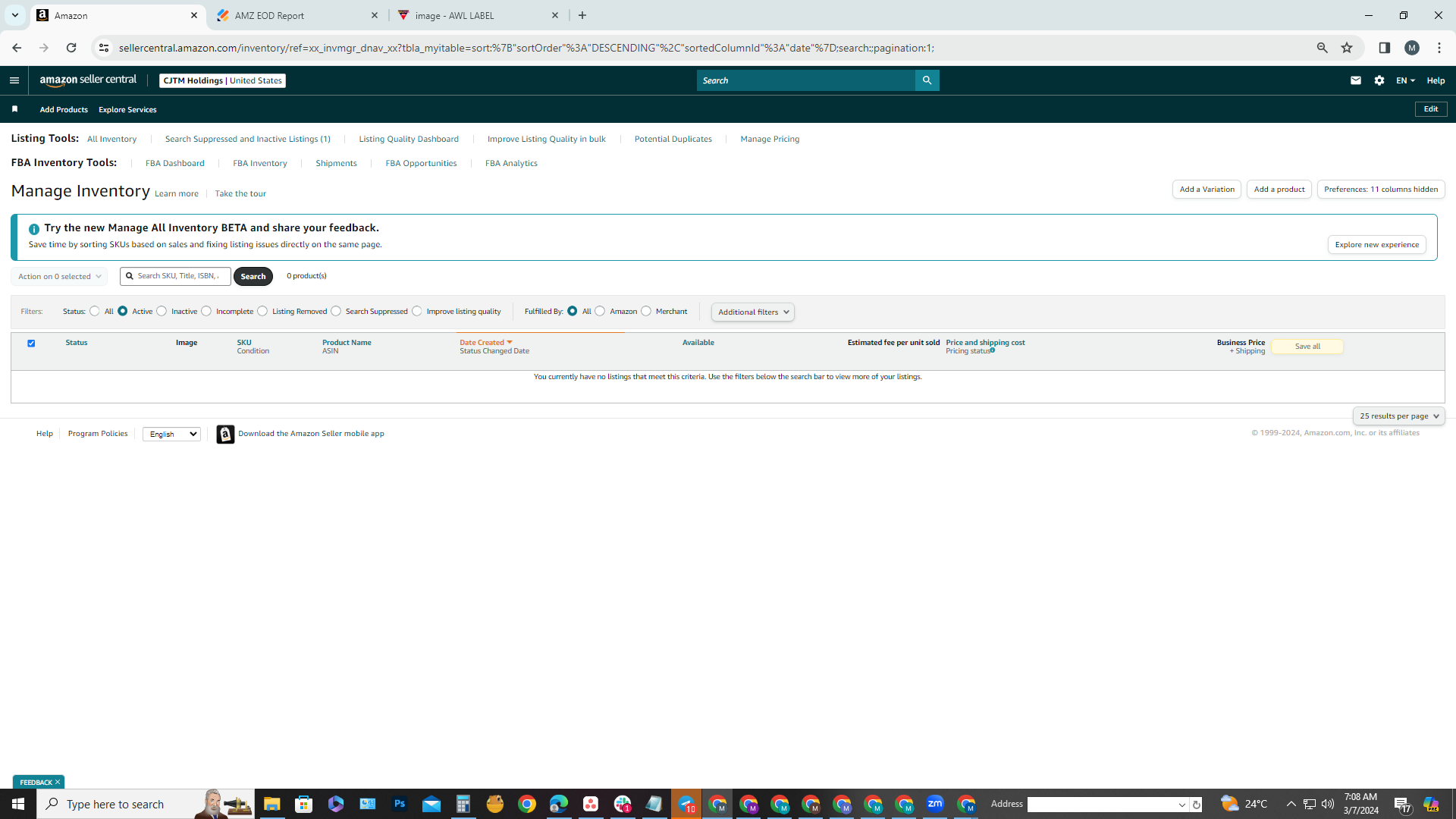Screen dimensions: 1456x819
Task: Click the browser back arrow
Action: [x=17, y=48]
